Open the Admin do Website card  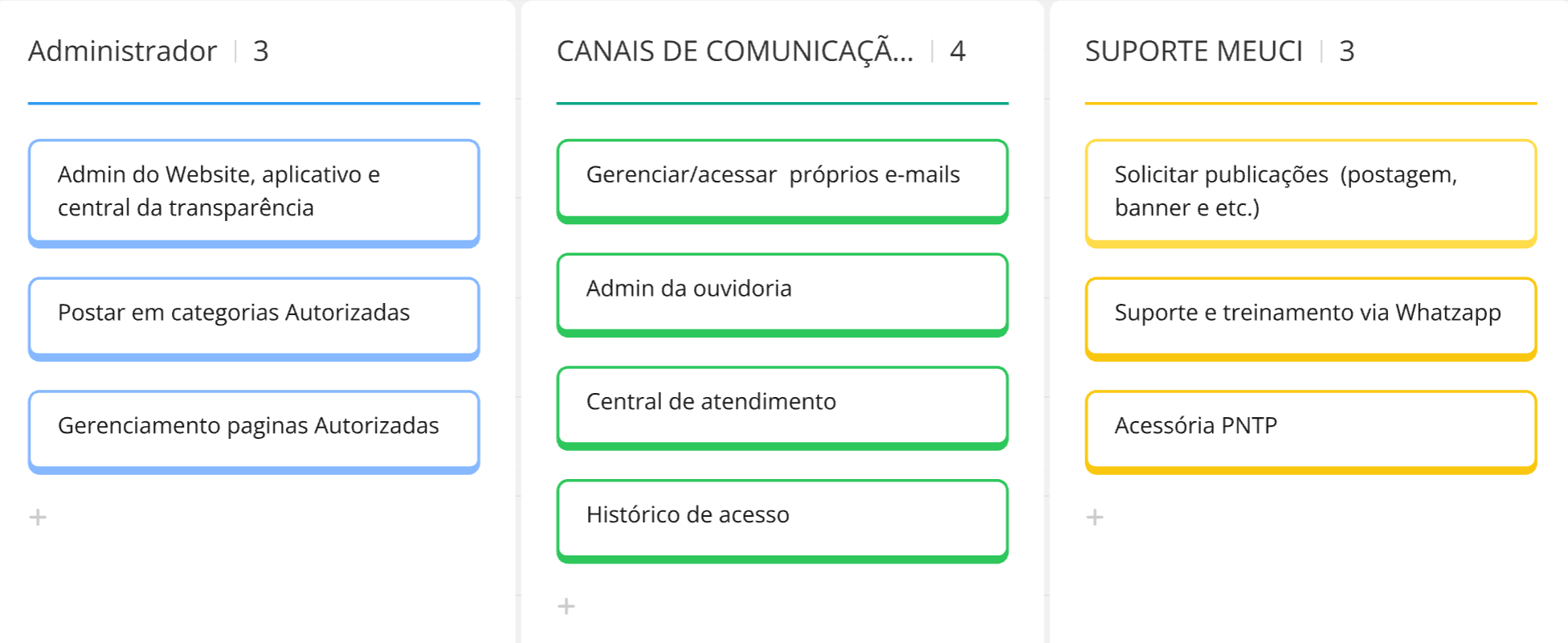point(254,191)
